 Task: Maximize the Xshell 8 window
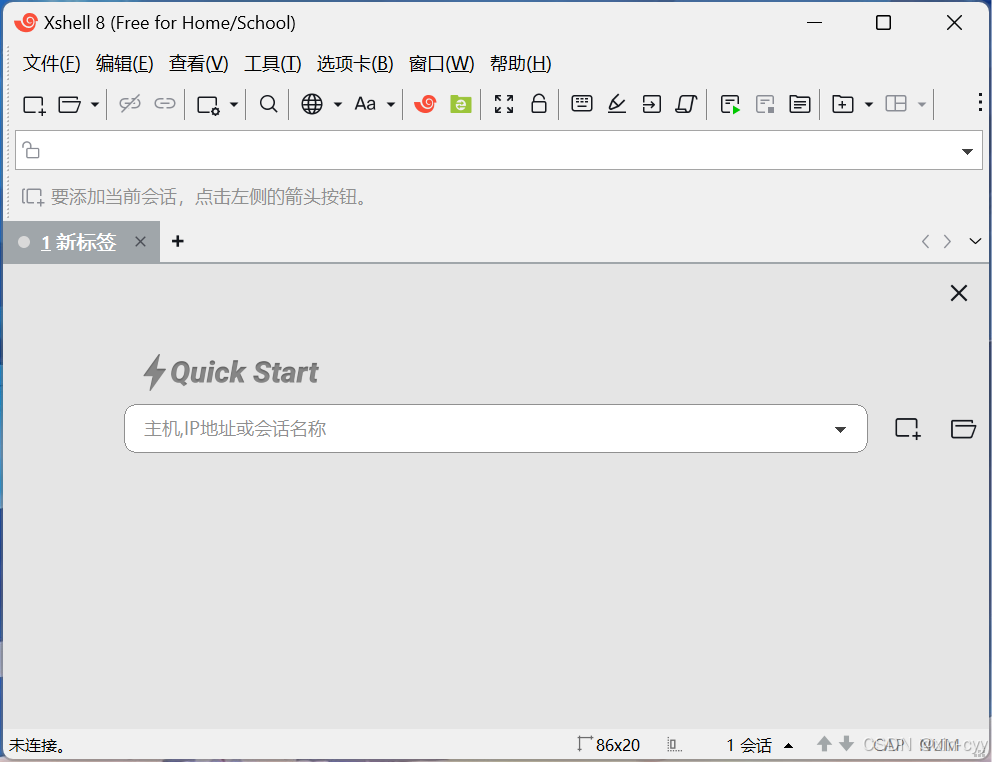(883, 23)
